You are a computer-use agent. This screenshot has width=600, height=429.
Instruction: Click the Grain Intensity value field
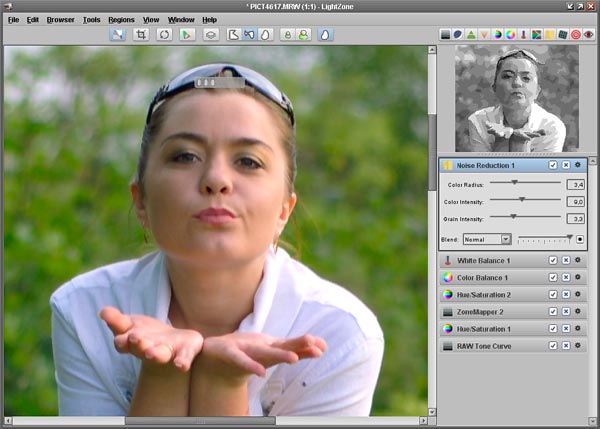576,218
